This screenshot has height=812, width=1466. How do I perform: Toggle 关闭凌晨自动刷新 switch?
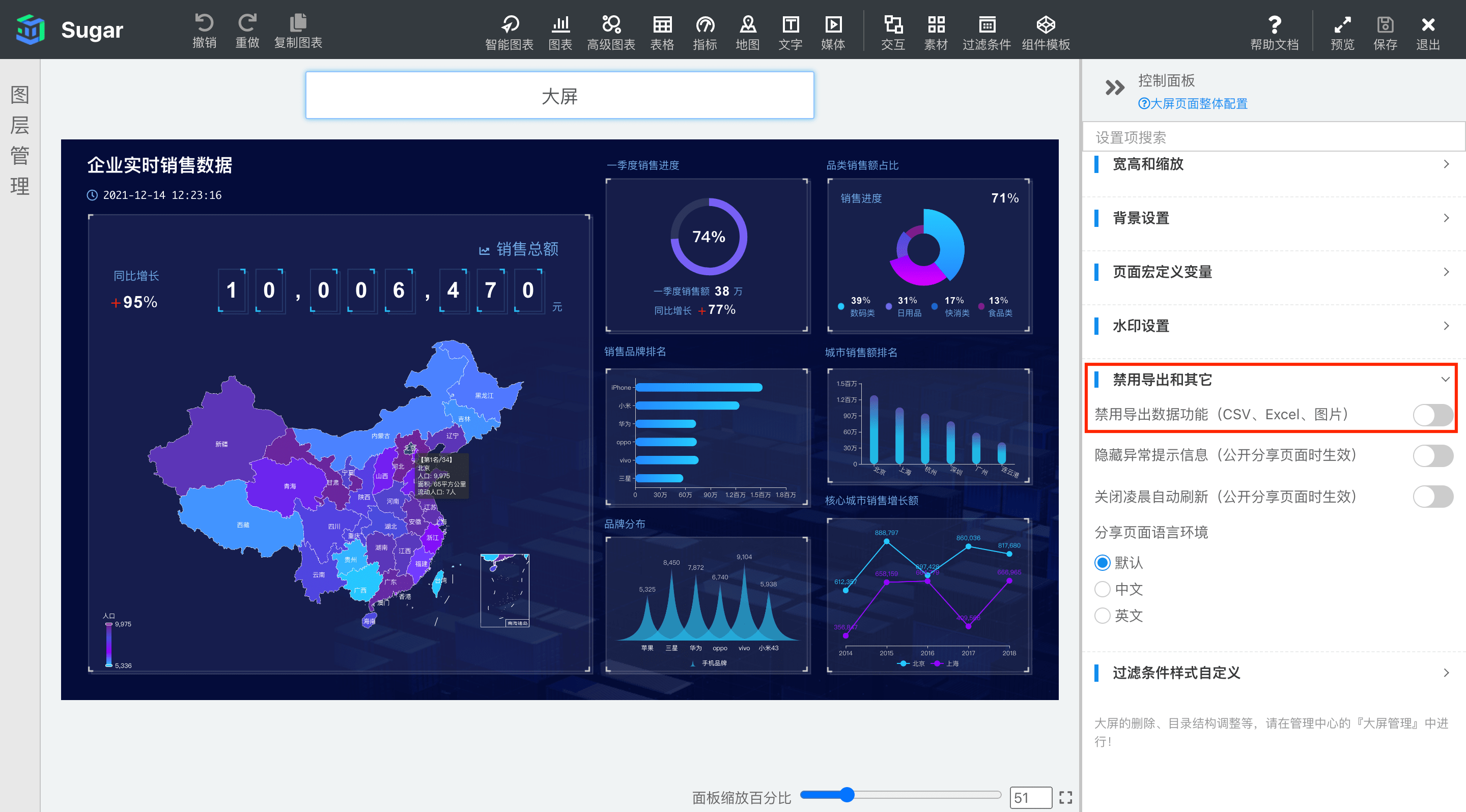1433,497
